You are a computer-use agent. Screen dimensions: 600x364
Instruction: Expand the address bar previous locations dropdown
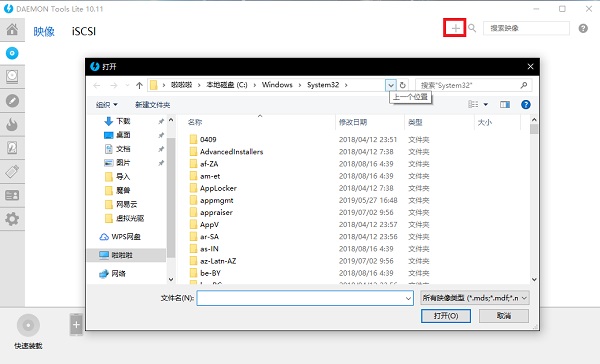pos(391,85)
